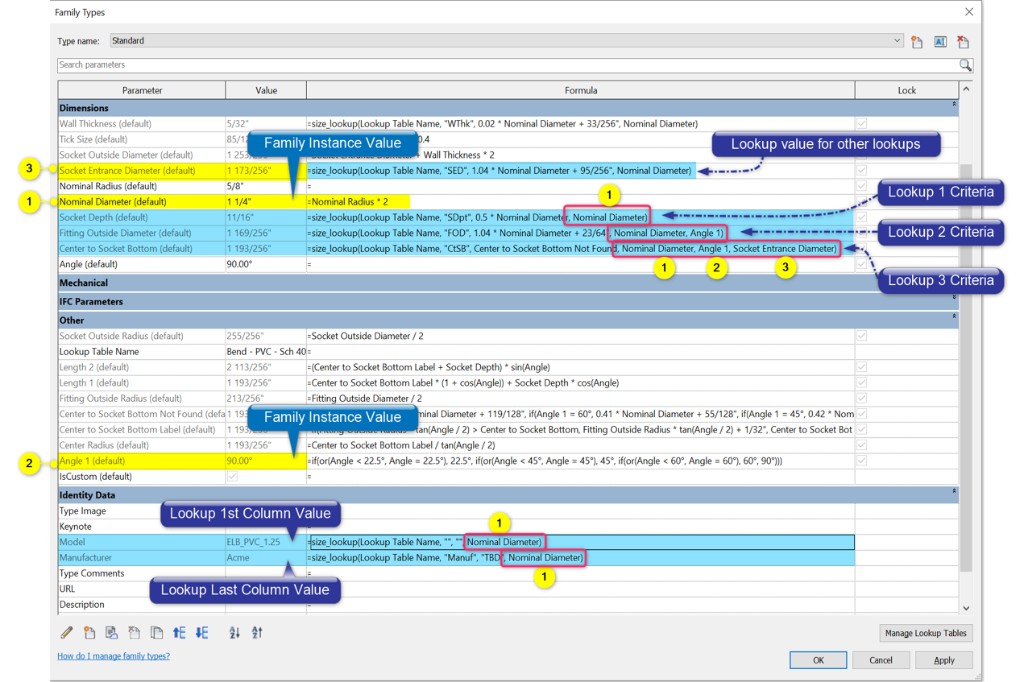Image resolution: width=1024 pixels, height=682 pixels.
Task: Toggle lock for Socket Depth row
Action: coord(861,218)
